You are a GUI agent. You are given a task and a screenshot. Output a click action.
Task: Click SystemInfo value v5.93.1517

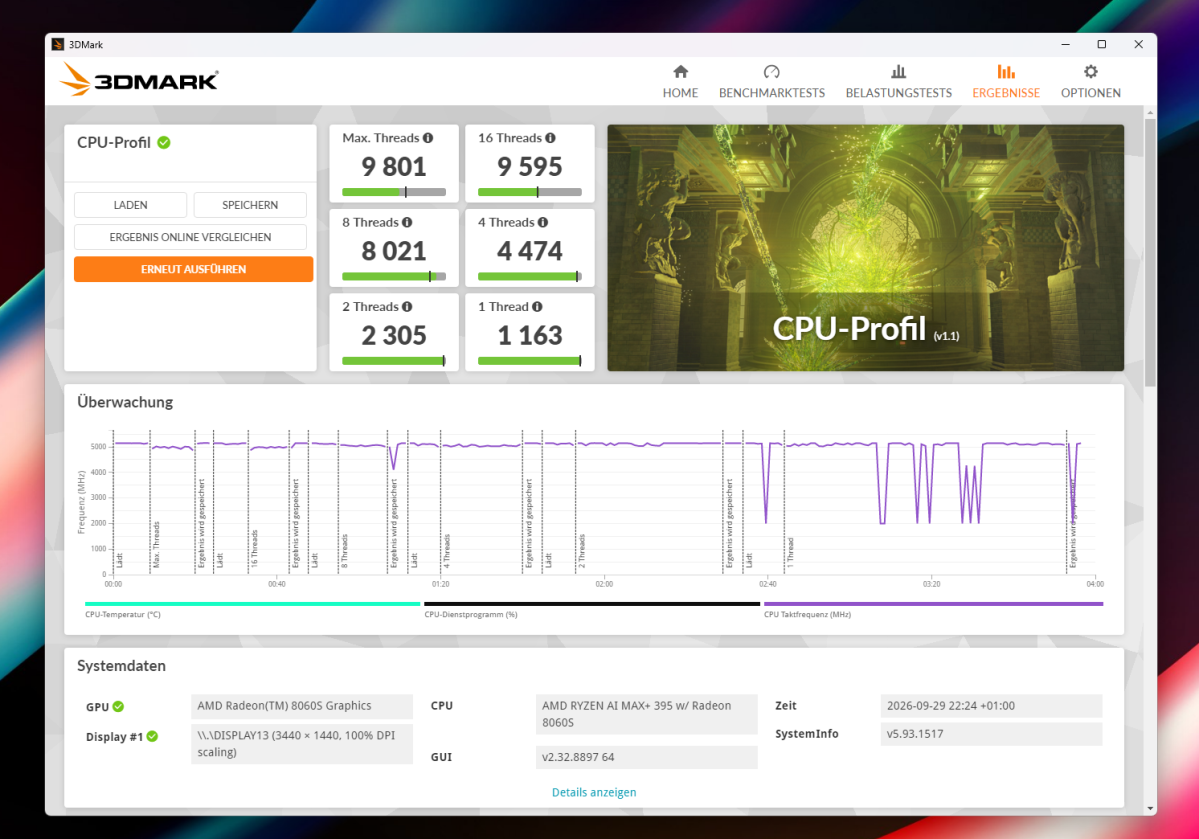click(x=991, y=733)
